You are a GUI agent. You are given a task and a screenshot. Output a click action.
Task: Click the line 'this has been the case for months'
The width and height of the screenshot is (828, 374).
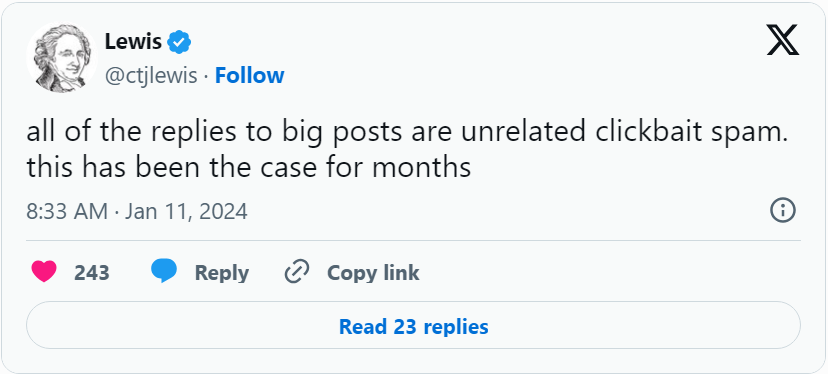tap(249, 167)
